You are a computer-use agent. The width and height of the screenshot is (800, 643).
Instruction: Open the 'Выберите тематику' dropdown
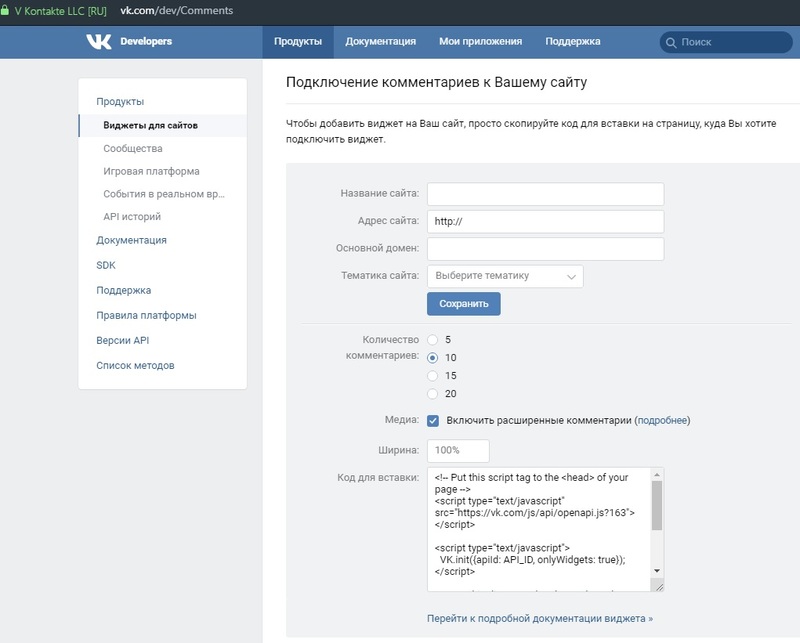click(505, 276)
